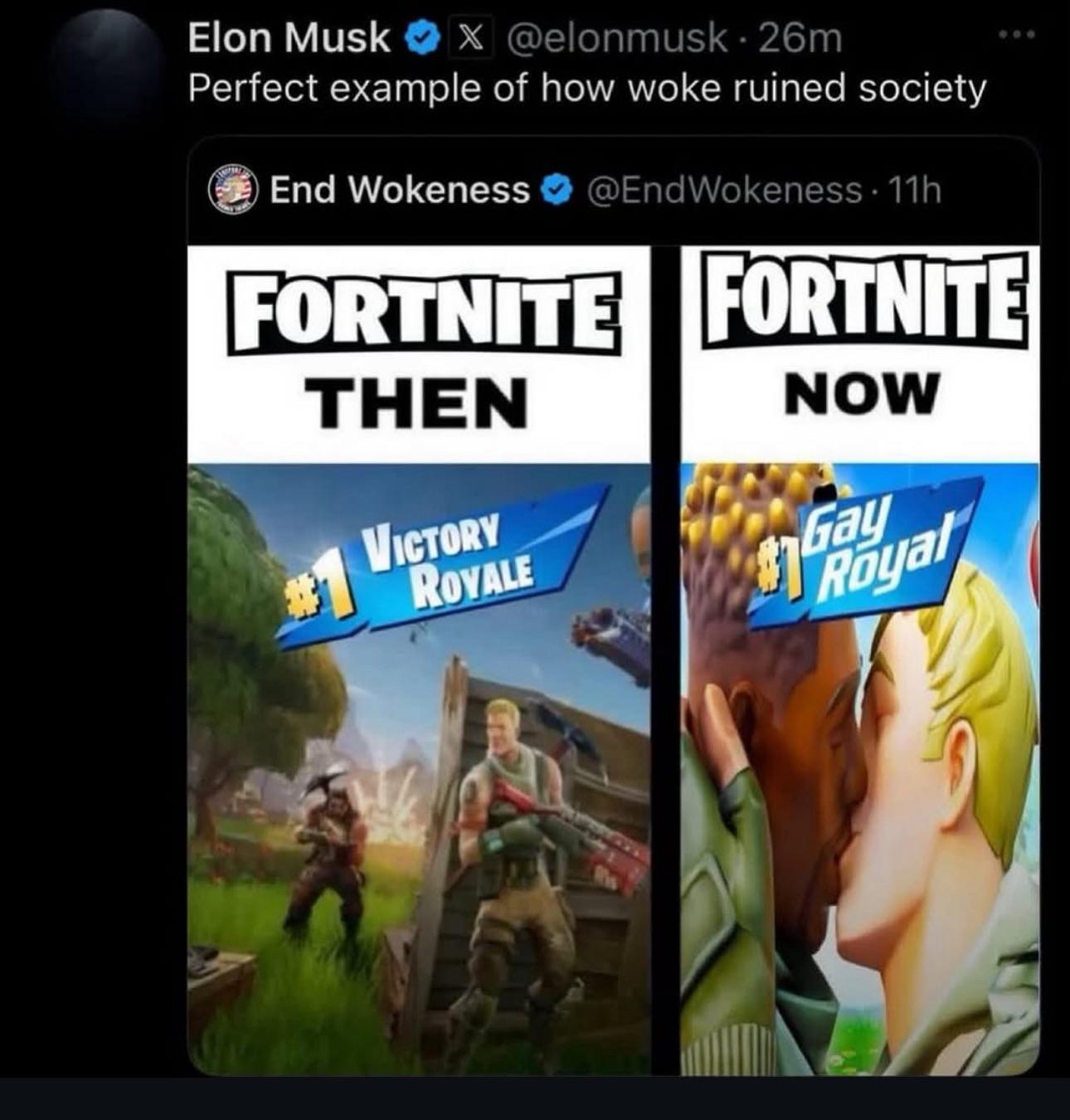Open the three-dot more options menu
Image resolution: width=1070 pixels, height=1120 pixels.
1017,36
